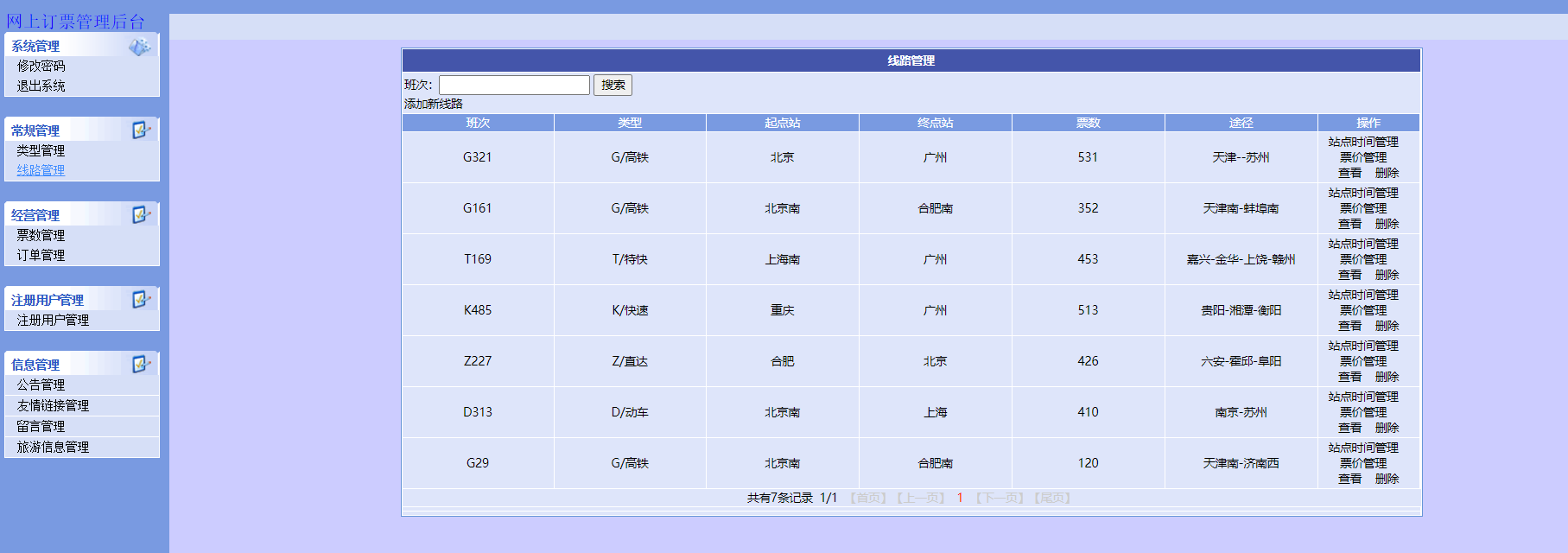Click the 嘉兴-金华-上饶-赣州 route cell
Screen dimensions: 1568x553
click(x=1241, y=259)
